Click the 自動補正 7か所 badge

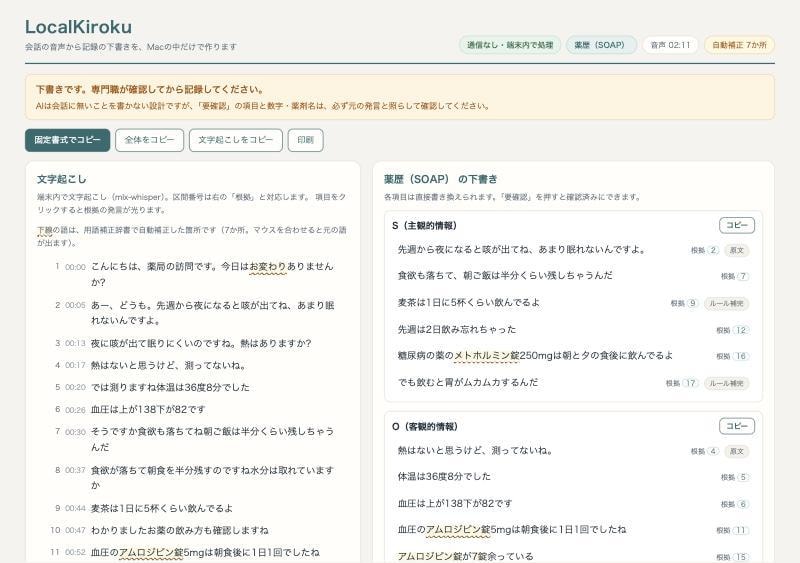[x=739, y=45]
